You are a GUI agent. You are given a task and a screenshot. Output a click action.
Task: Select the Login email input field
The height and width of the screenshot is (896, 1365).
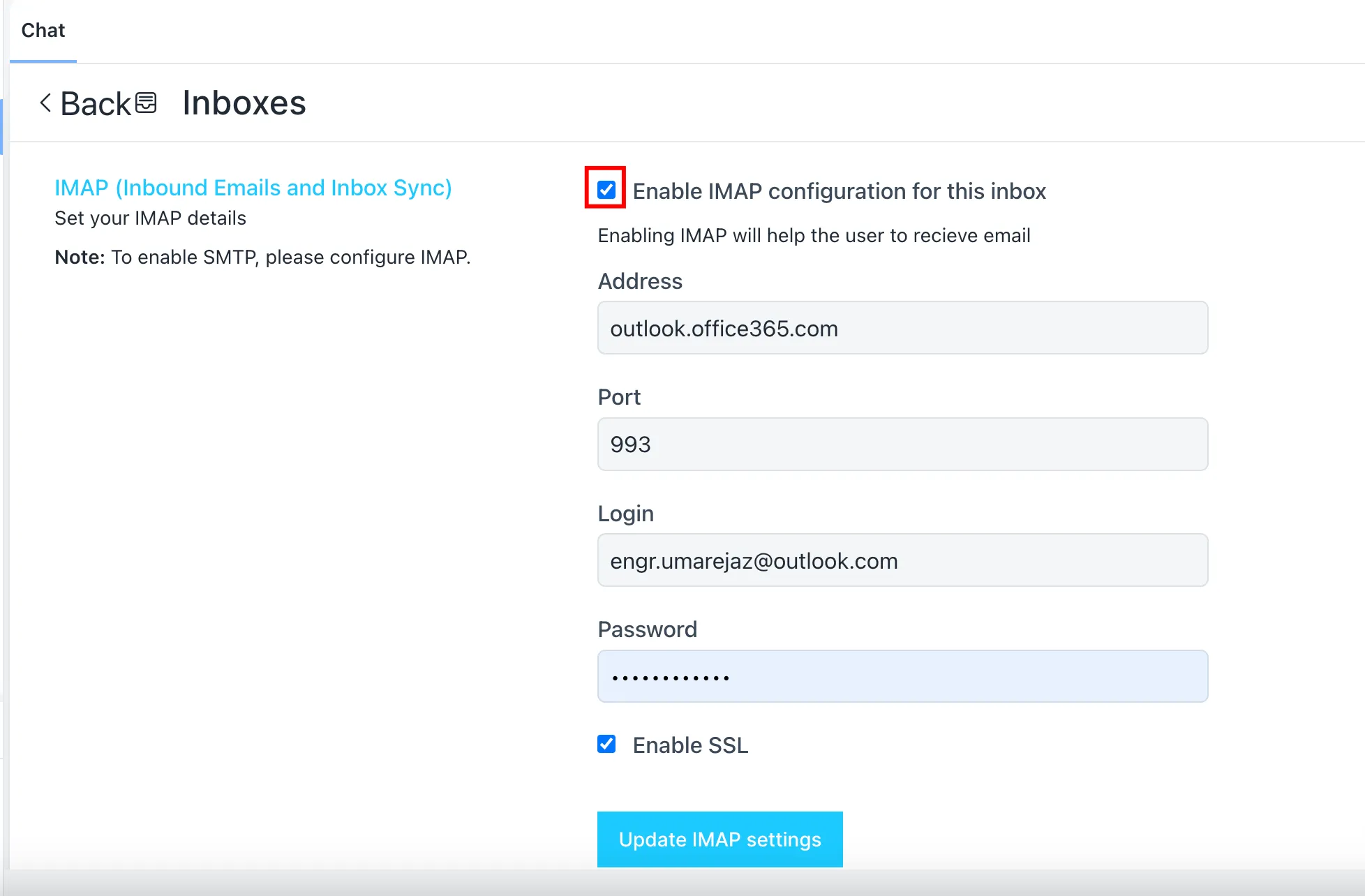click(x=902, y=560)
